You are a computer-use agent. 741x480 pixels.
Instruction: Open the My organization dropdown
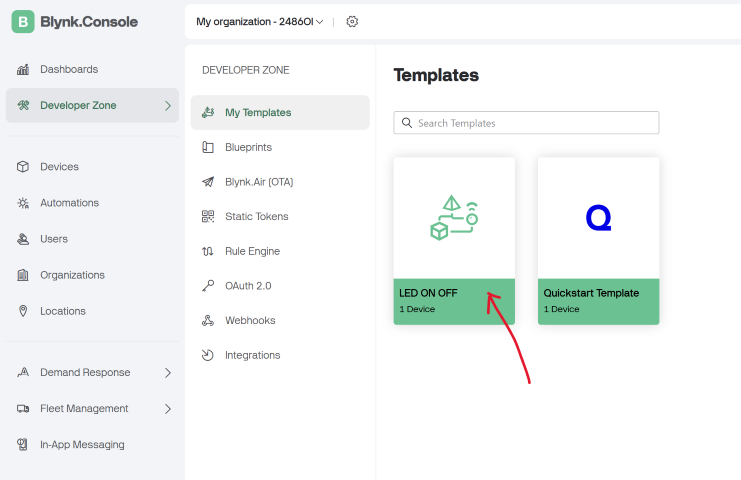pyautogui.click(x=259, y=22)
